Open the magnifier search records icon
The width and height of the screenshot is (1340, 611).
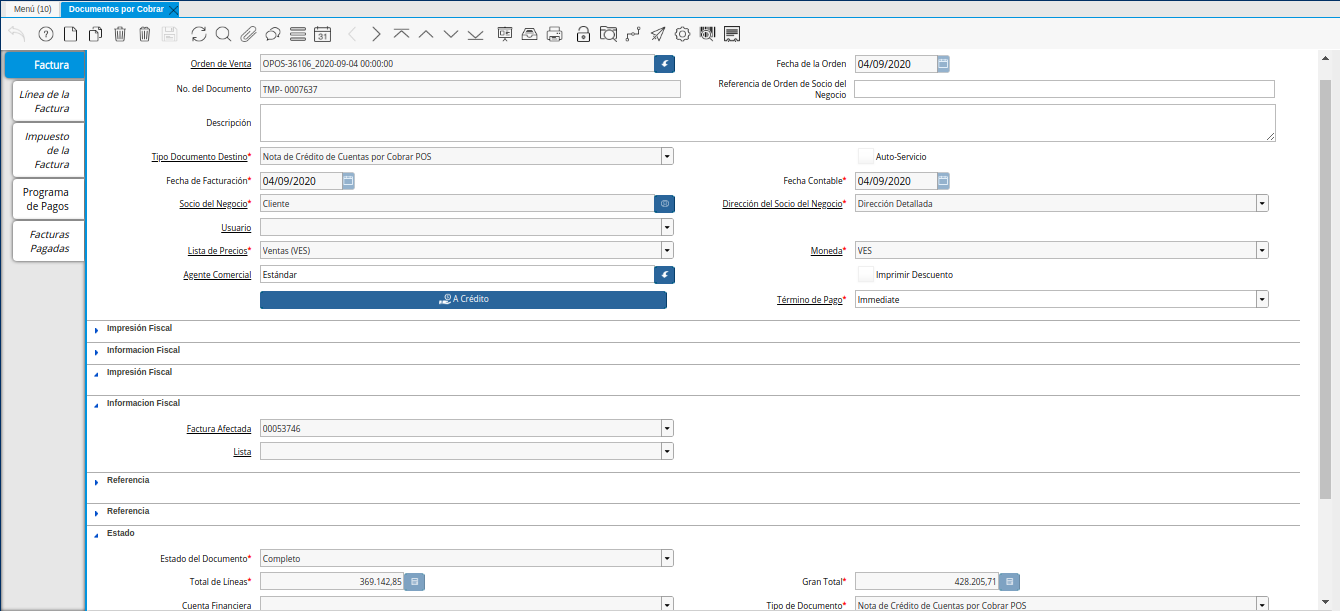pos(223,34)
